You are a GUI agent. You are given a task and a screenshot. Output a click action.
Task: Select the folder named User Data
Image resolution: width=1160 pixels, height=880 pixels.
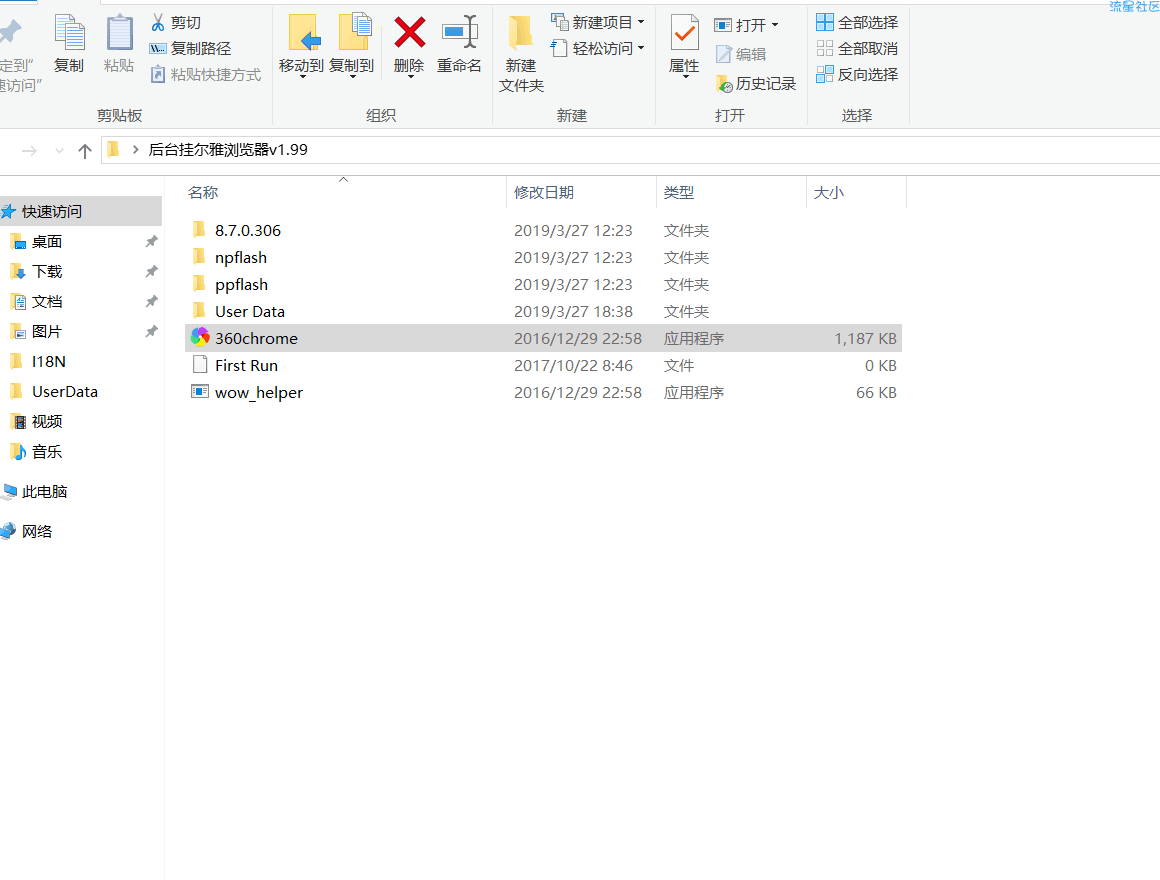[249, 311]
